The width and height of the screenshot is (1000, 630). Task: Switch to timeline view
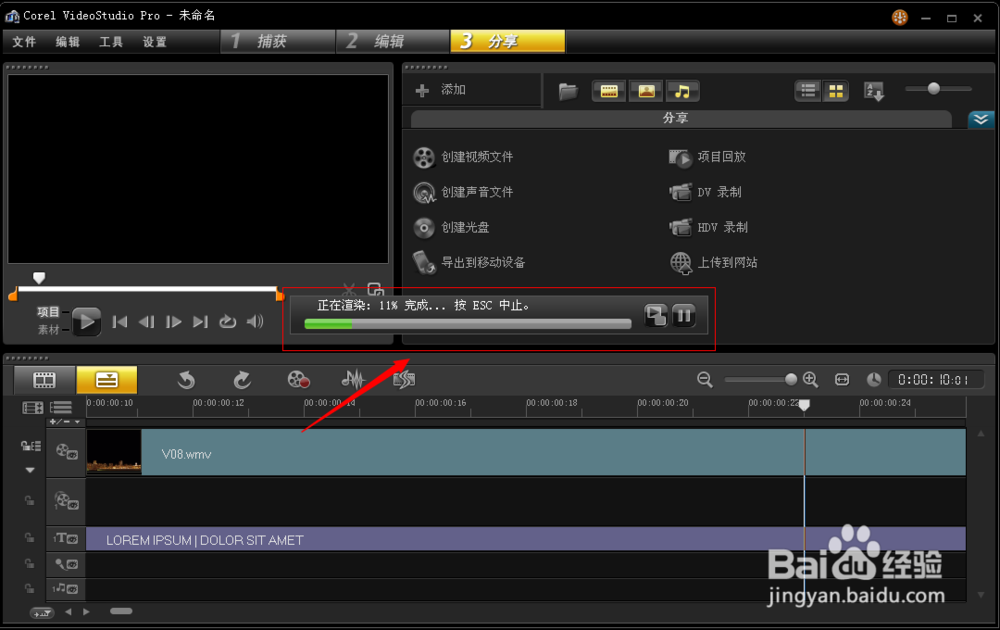coord(107,380)
